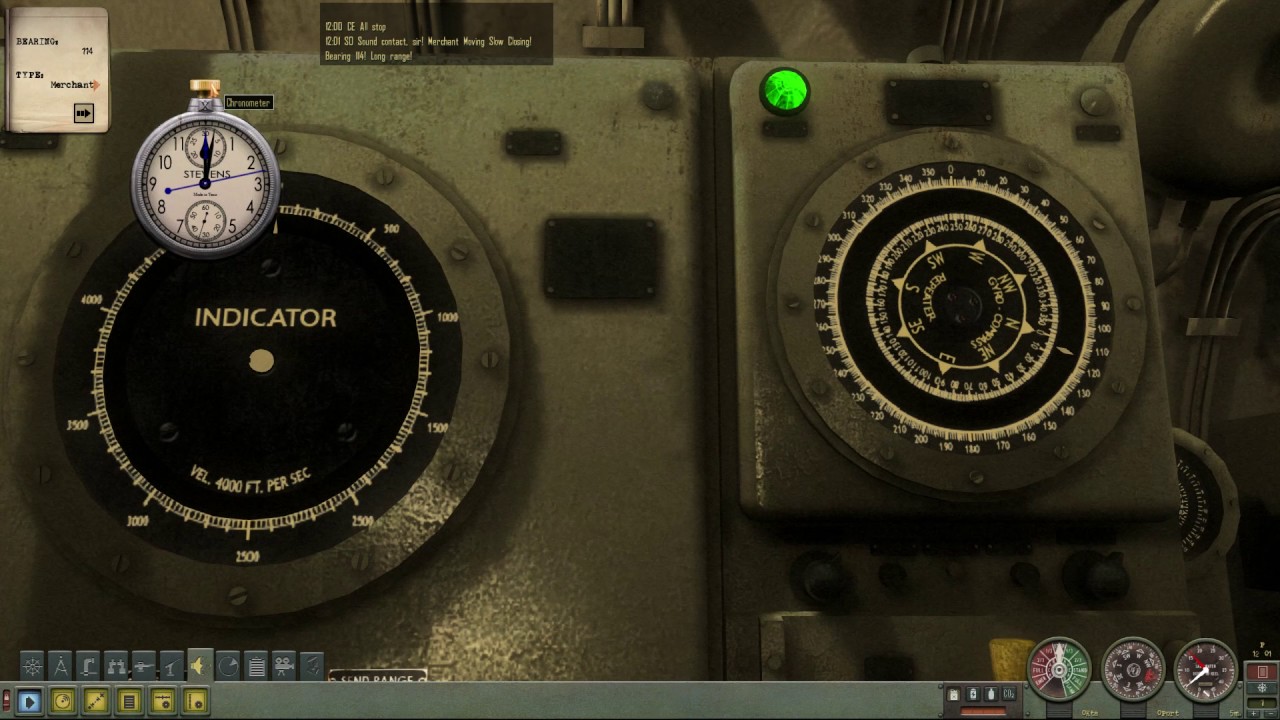
Task: Click the compass rose button below the red button
Action: tap(1262, 688)
